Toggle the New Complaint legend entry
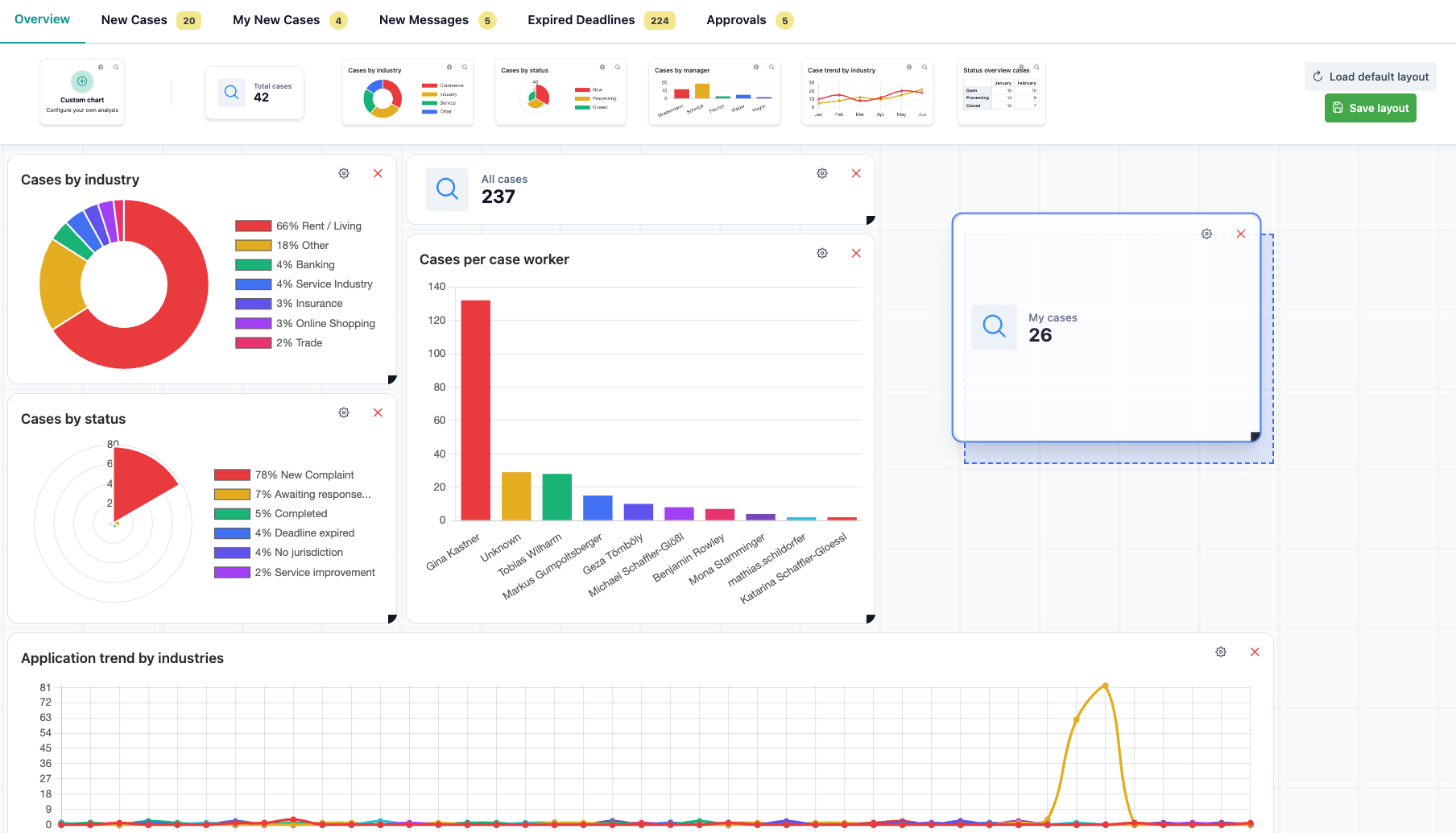Image resolution: width=1456 pixels, height=833 pixels. click(284, 475)
